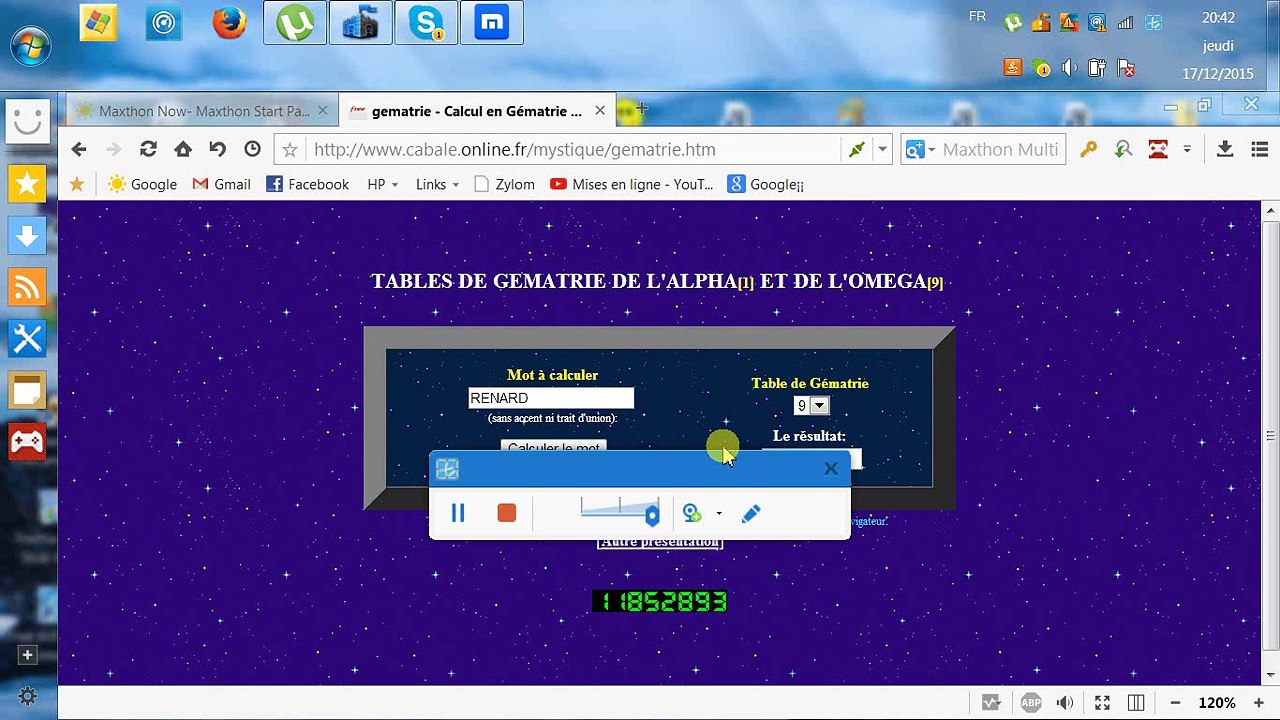Open RSS feed reader in sidebar

27,288
